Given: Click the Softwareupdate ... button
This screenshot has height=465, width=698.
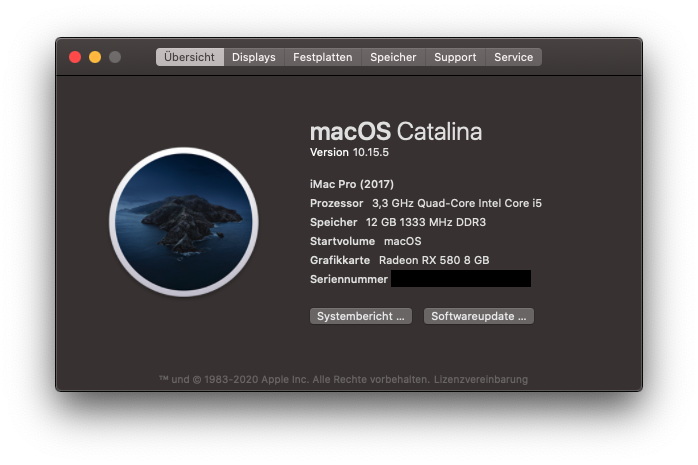Looking at the screenshot, I should (479, 316).
